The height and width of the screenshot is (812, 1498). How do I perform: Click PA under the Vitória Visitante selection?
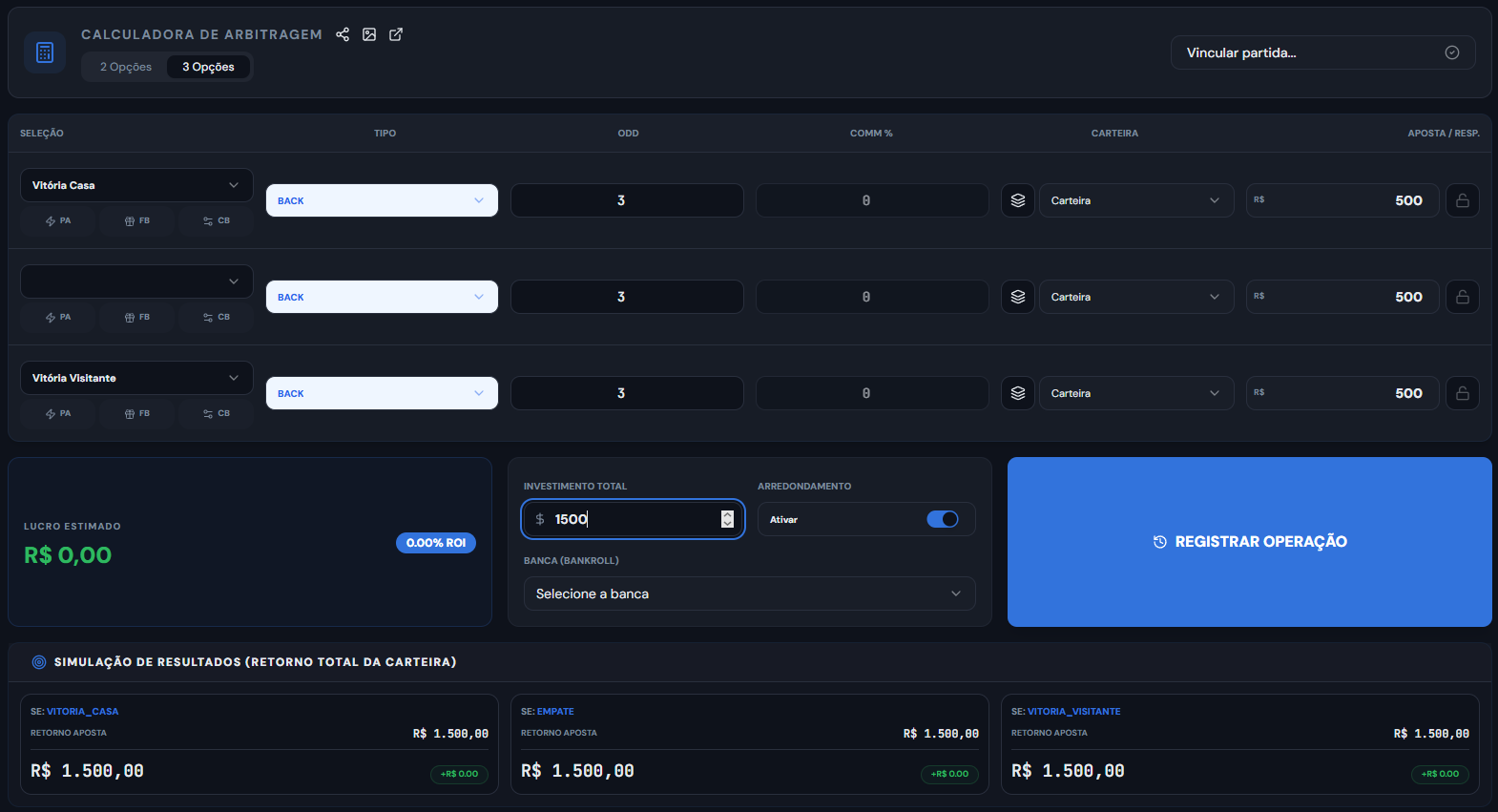[x=58, y=413]
